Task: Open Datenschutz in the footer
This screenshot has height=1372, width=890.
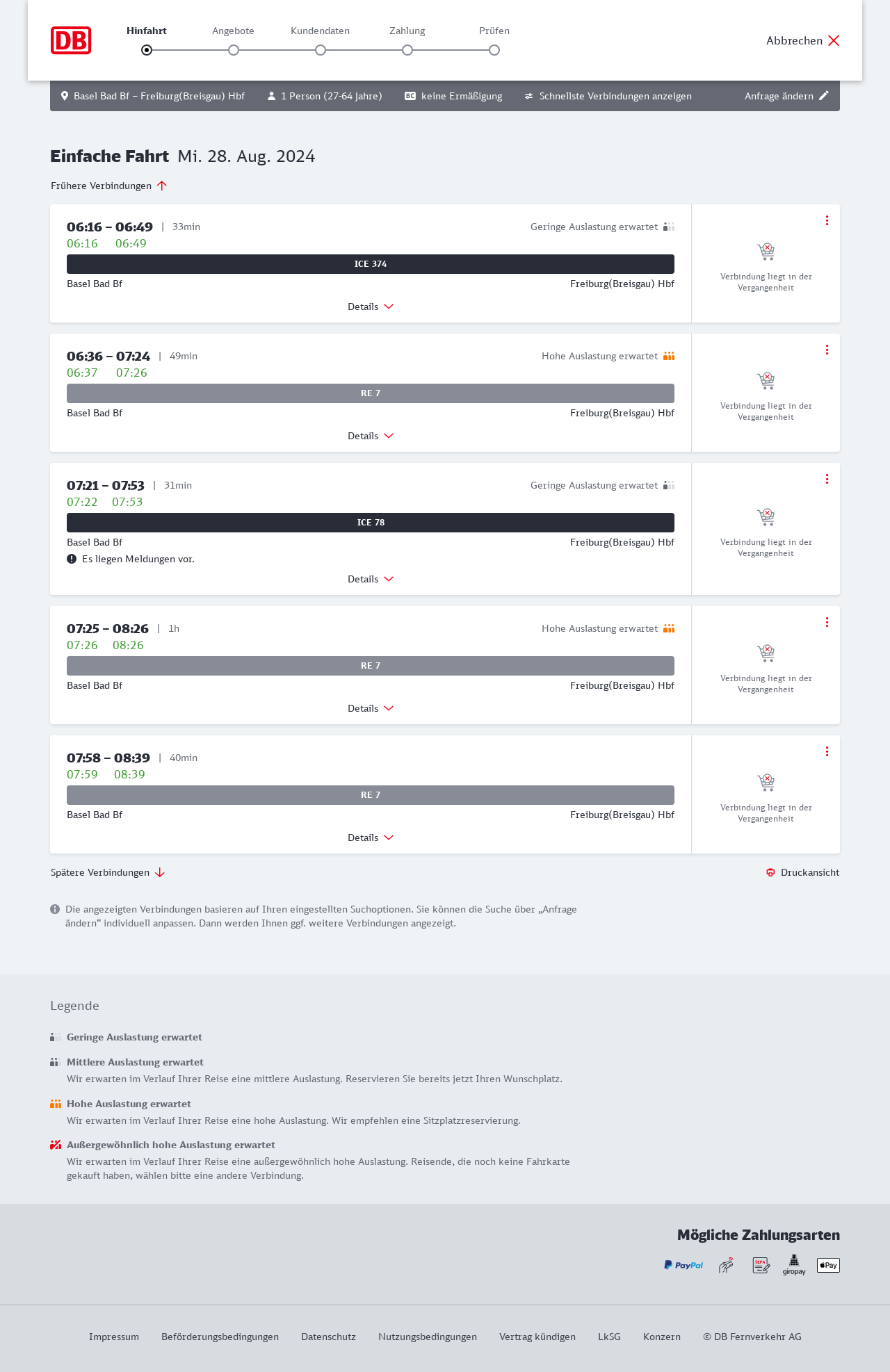Action: tap(328, 1337)
